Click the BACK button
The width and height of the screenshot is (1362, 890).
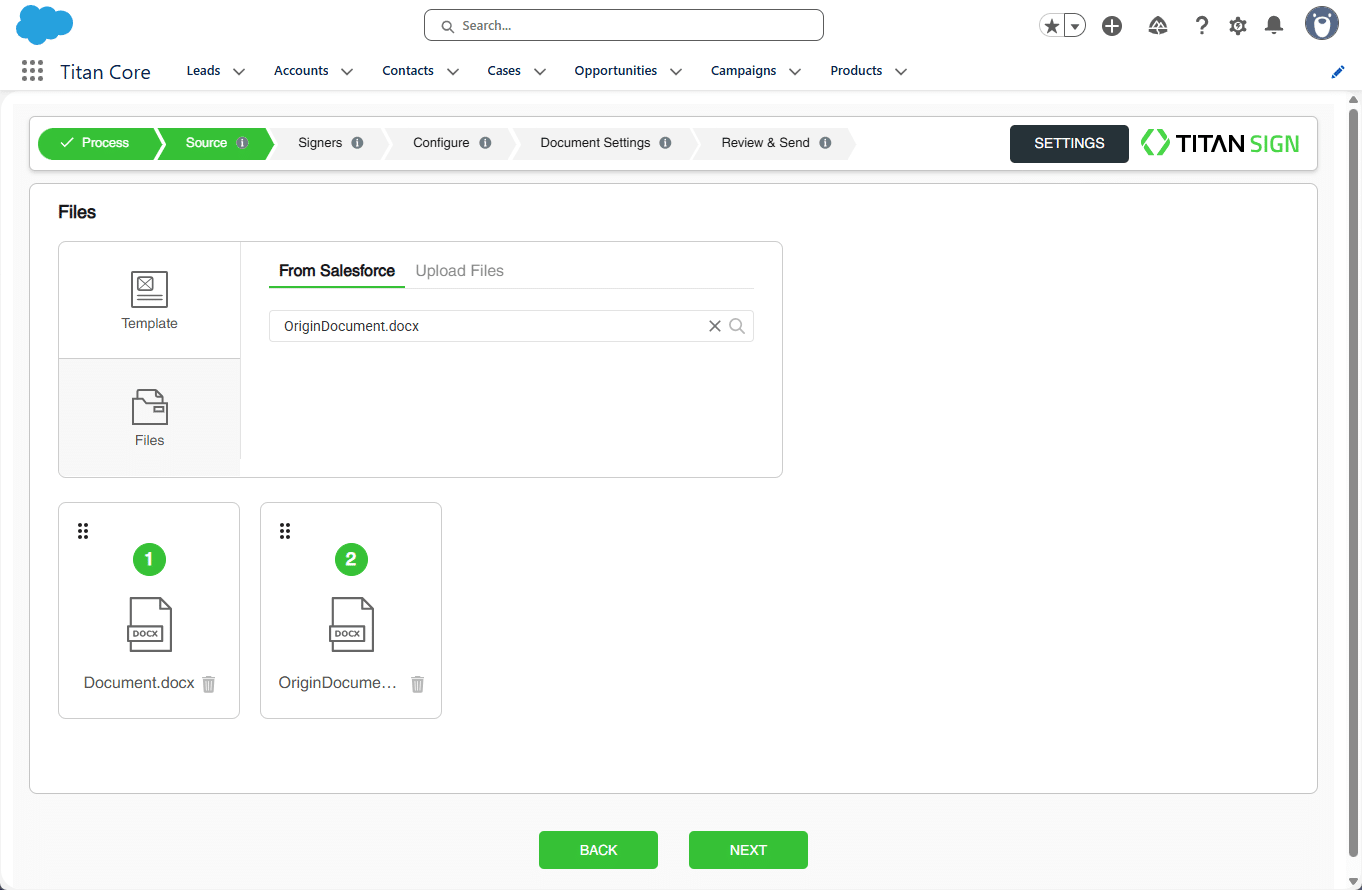tap(598, 850)
